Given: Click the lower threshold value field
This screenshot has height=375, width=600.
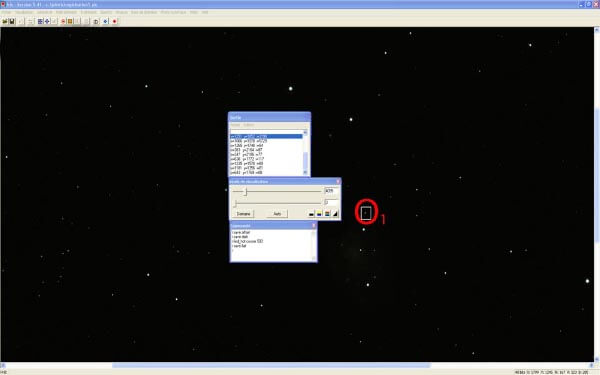Looking at the screenshot, I should point(331,202).
